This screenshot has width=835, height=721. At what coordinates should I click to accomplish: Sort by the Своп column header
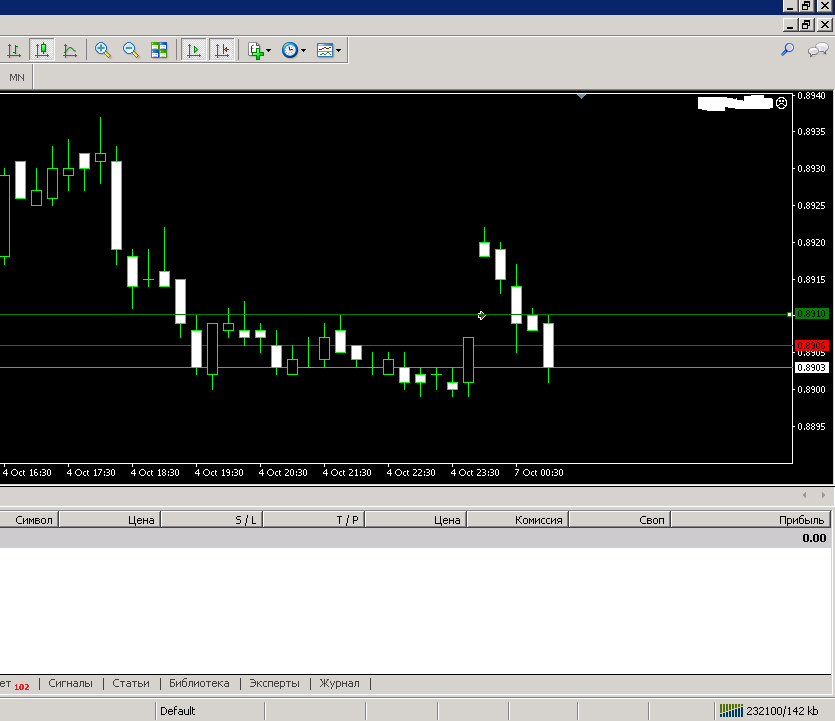620,520
